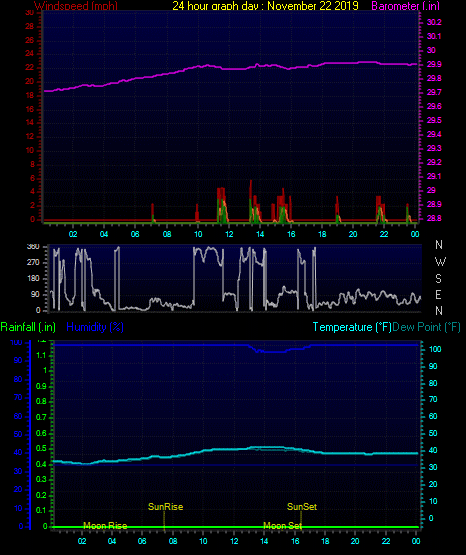Click the Windspeed (mph) axis title

[x=76, y=6]
